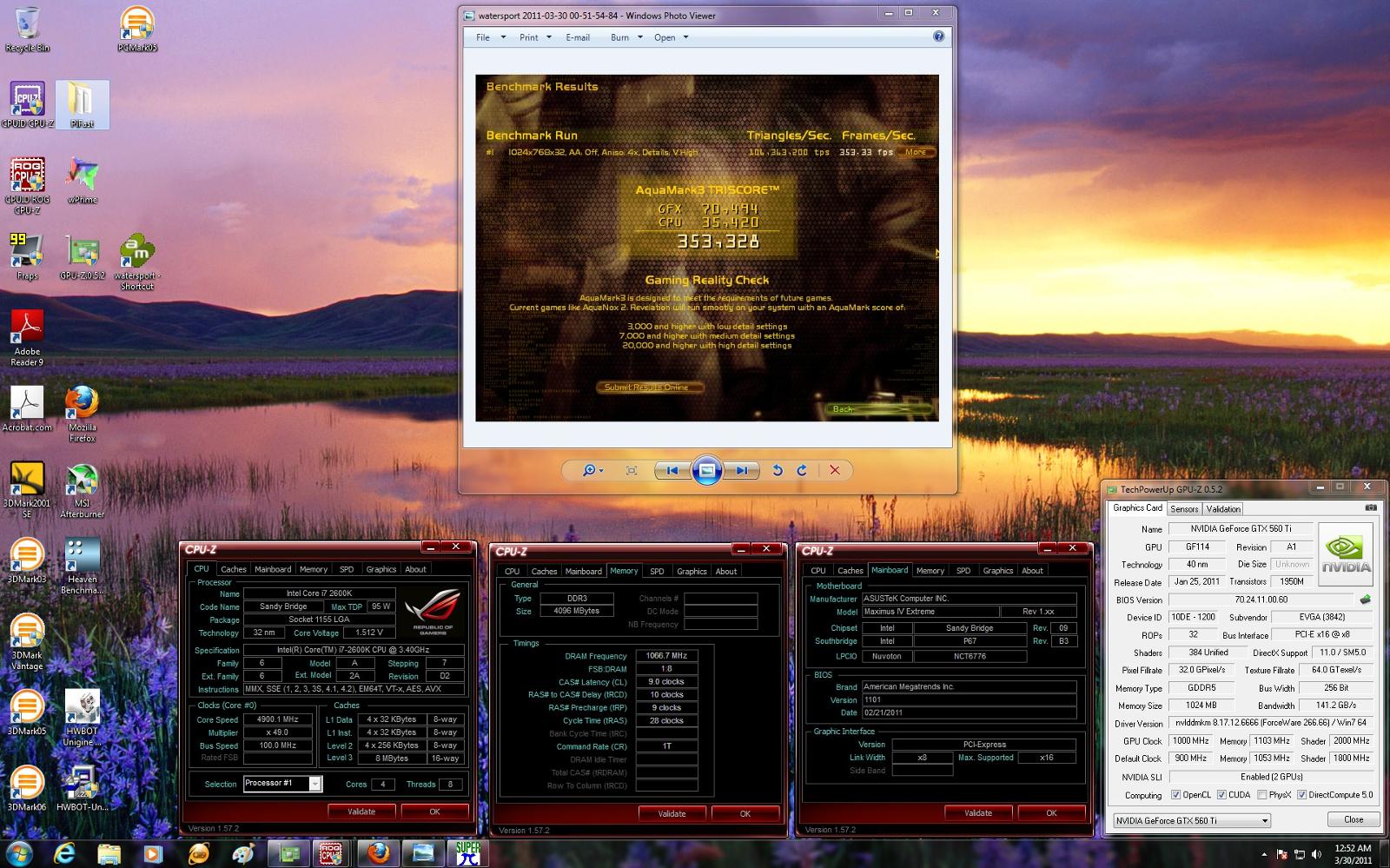The image size is (1390, 868).
Task: Click the Close button in GPU-Z
Action: point(1354,819)
